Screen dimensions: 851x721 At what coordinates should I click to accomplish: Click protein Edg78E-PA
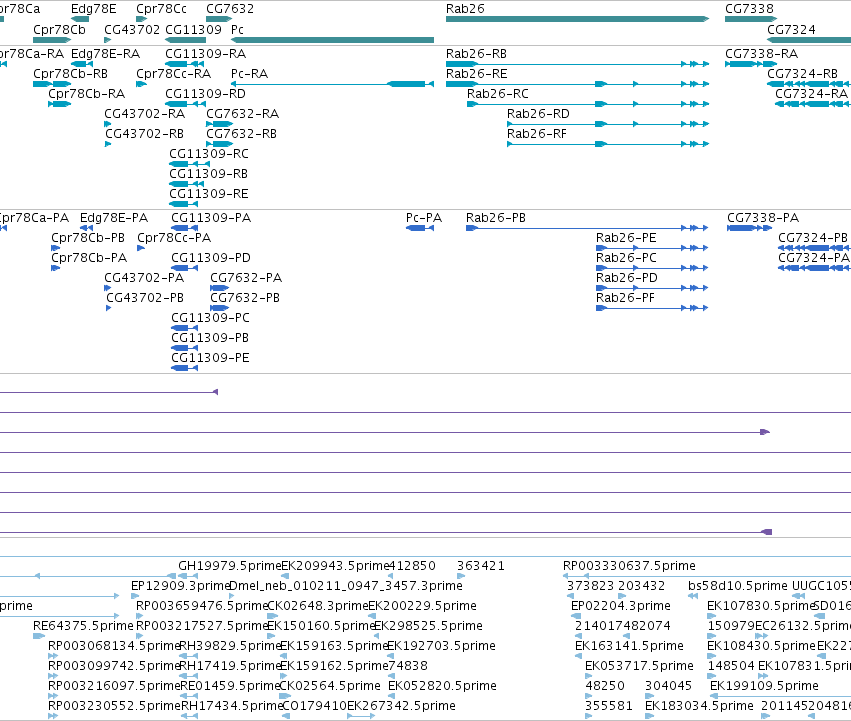point(113,218)
